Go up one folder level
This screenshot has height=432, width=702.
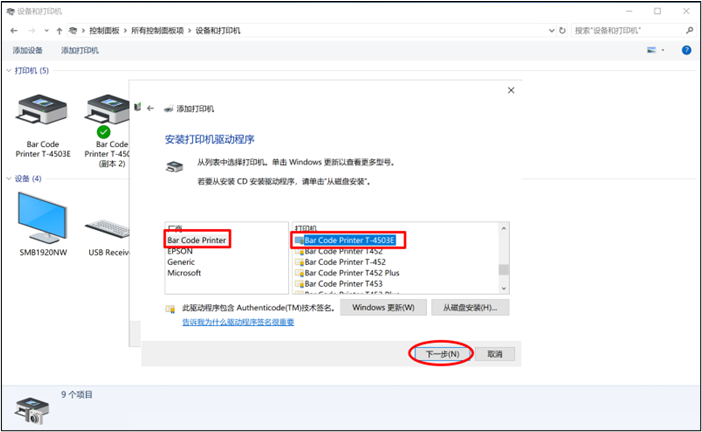point(59,30)
